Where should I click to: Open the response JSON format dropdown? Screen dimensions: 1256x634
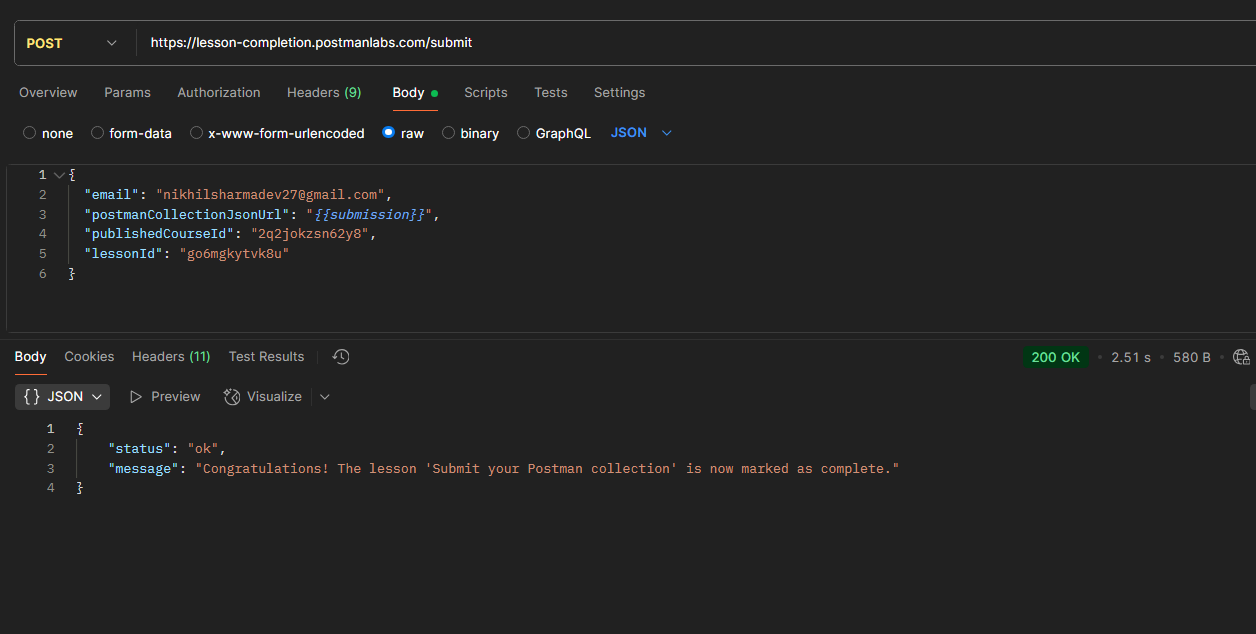(62, 397)
